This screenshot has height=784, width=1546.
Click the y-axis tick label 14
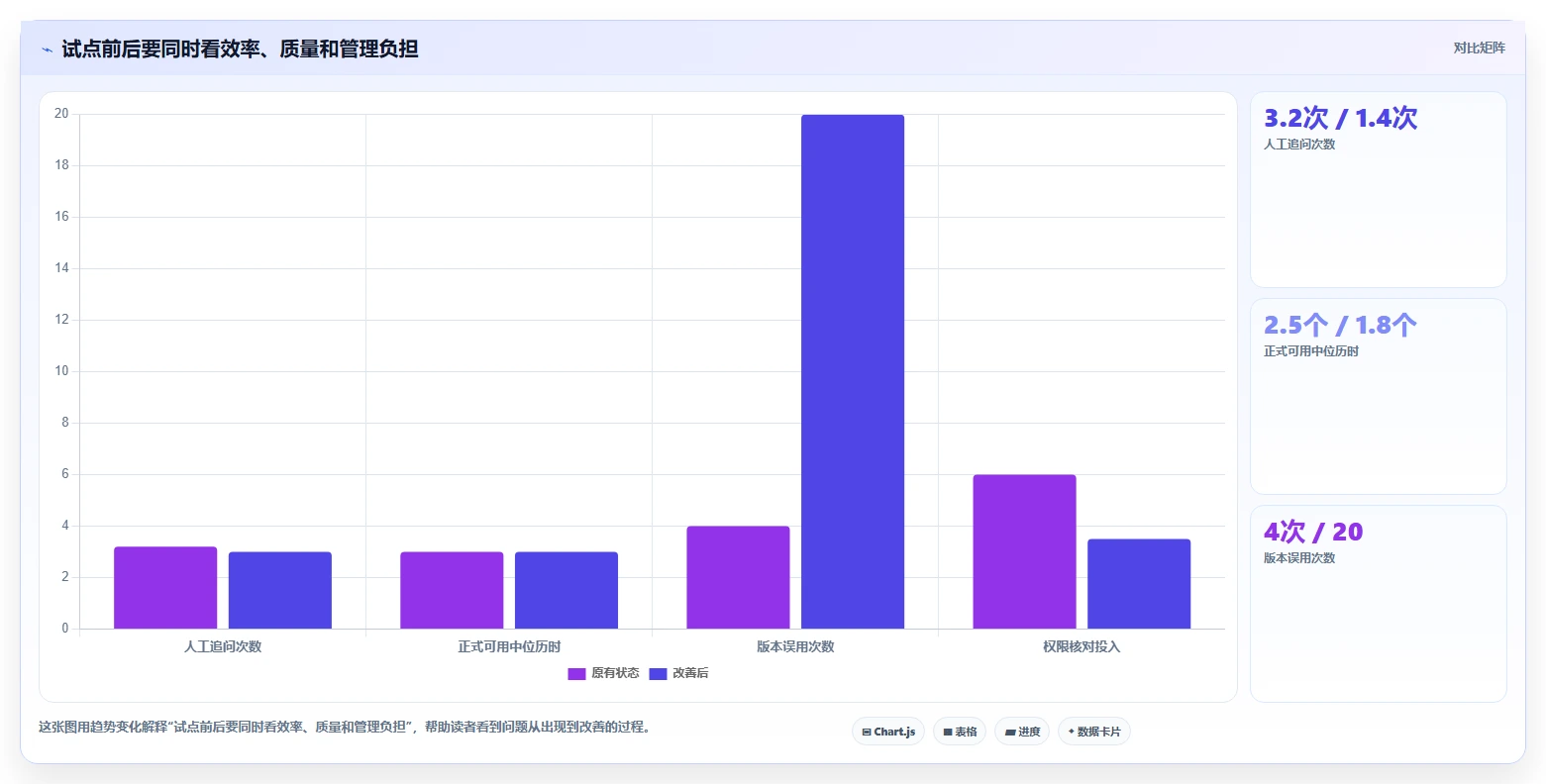point(62,268)
